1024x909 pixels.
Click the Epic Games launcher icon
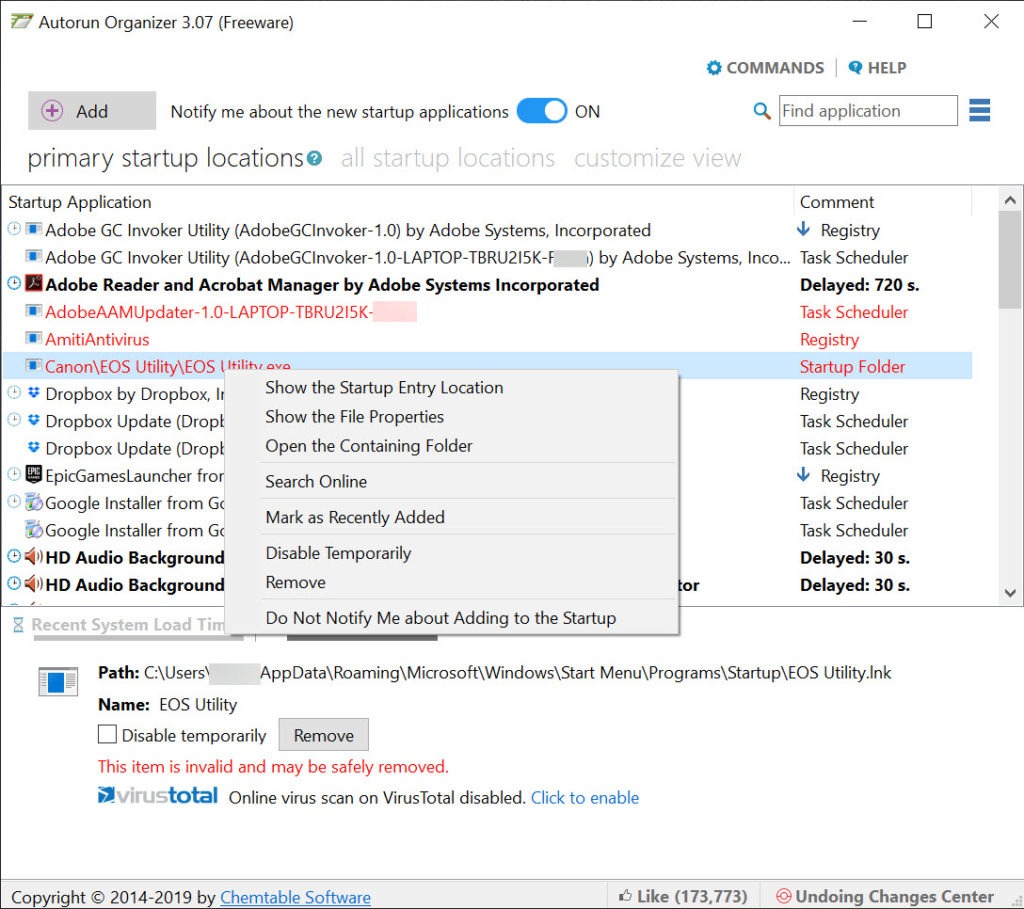point(34,475)
